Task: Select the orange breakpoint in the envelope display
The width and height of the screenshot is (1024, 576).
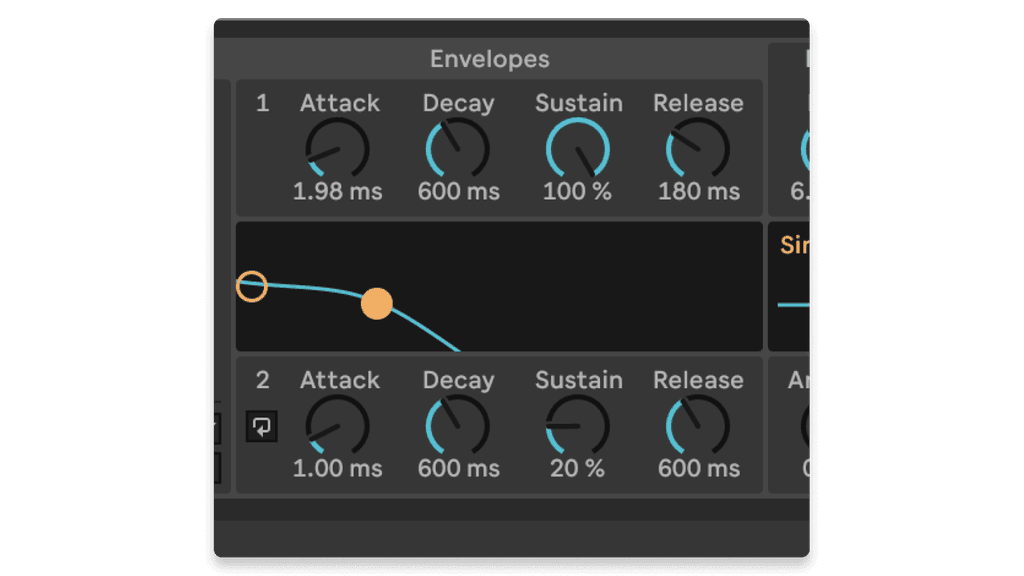Action: click(378, 303)
